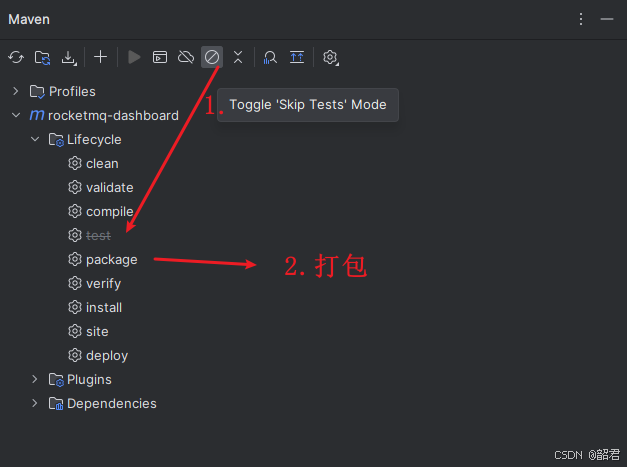Expand the Dependencies folder
627x467 pixels.
[35, 403]
